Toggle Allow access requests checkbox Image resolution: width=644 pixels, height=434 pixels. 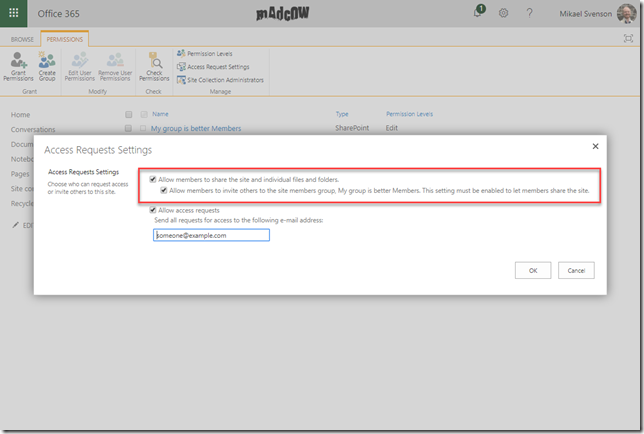(x=153, y=210)
